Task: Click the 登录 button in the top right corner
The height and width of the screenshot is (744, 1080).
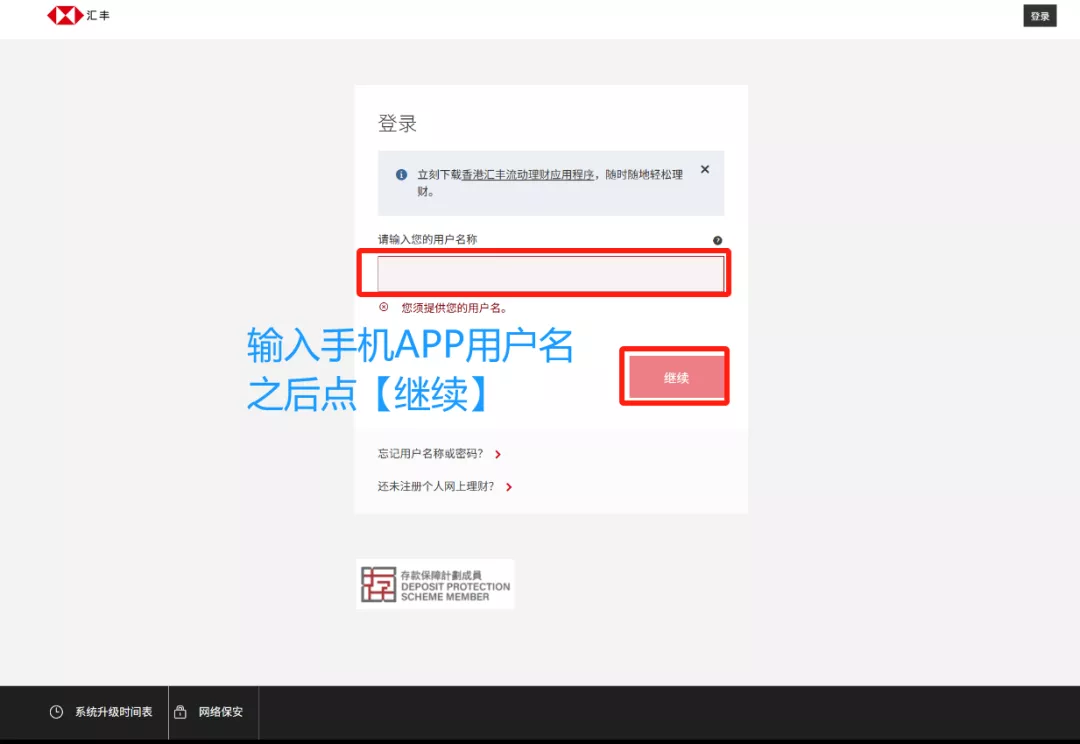Action: [x=1039, y=15]
